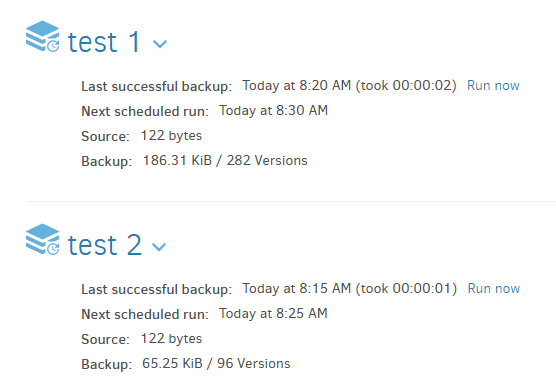The width and height of the screenshot is (556, 385).
Task: Click the test 2 backup job icon
Action: (43, 239)
